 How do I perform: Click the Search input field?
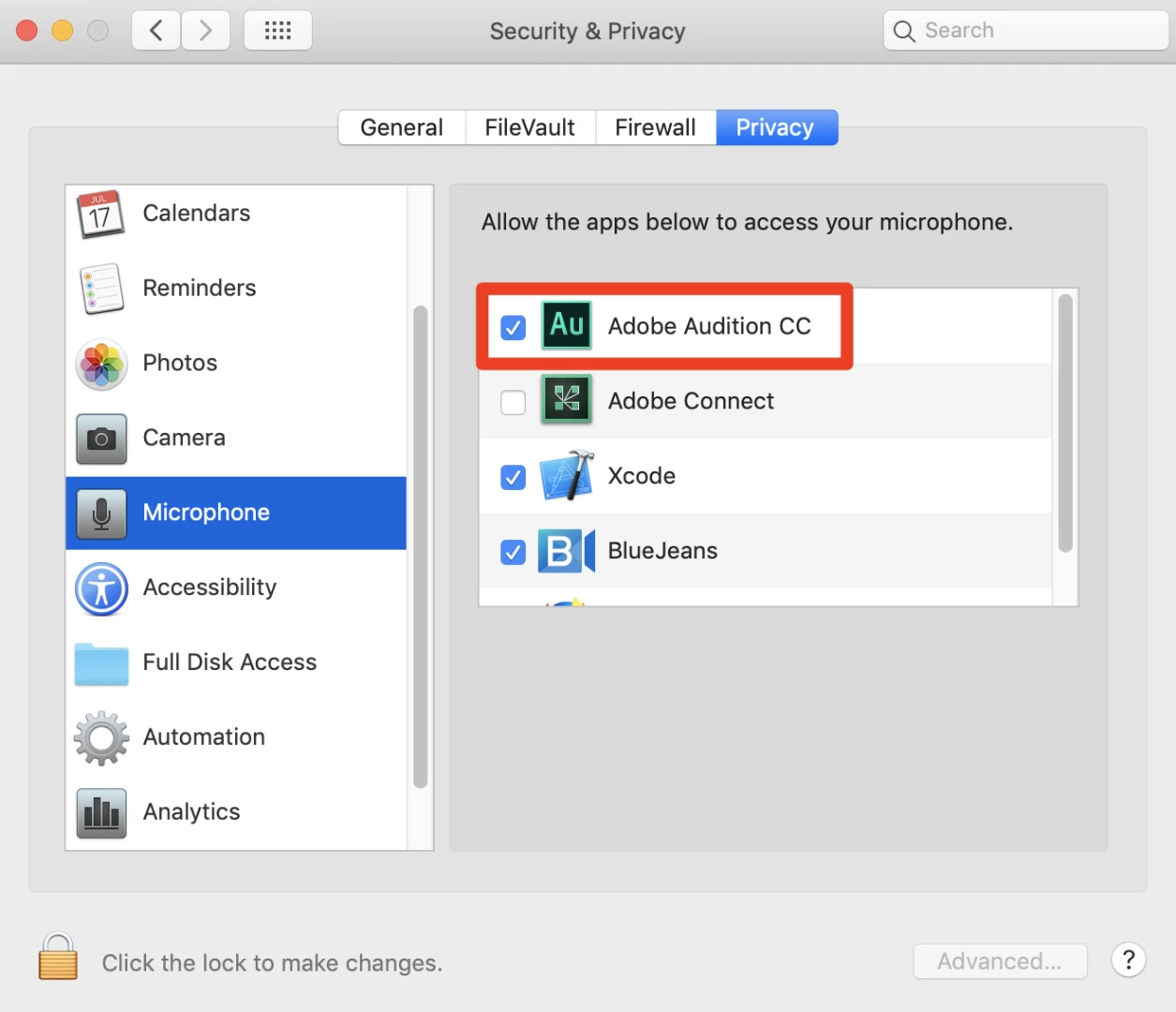coord(1025,31)
